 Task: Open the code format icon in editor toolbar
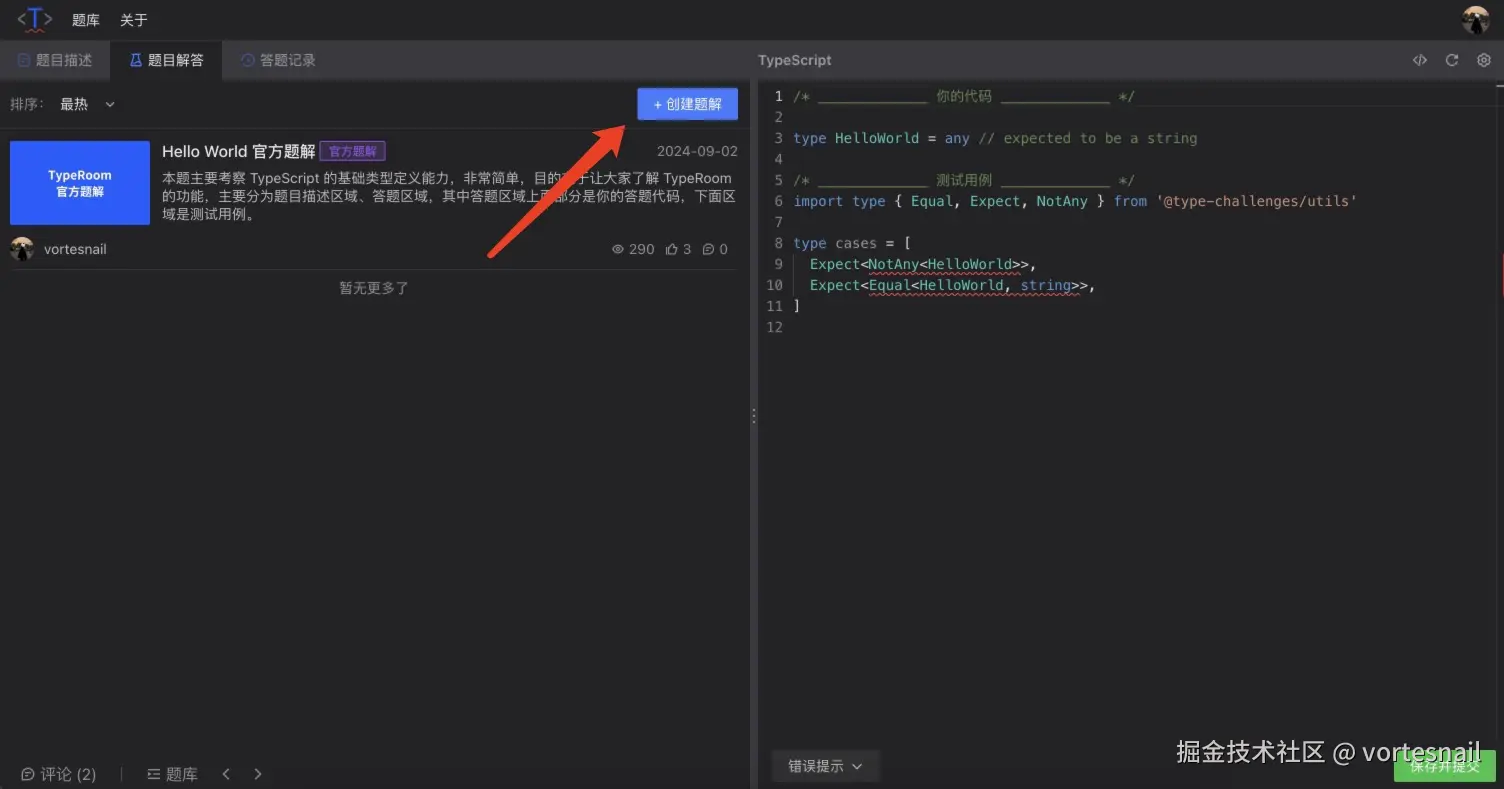[1419, 60]
